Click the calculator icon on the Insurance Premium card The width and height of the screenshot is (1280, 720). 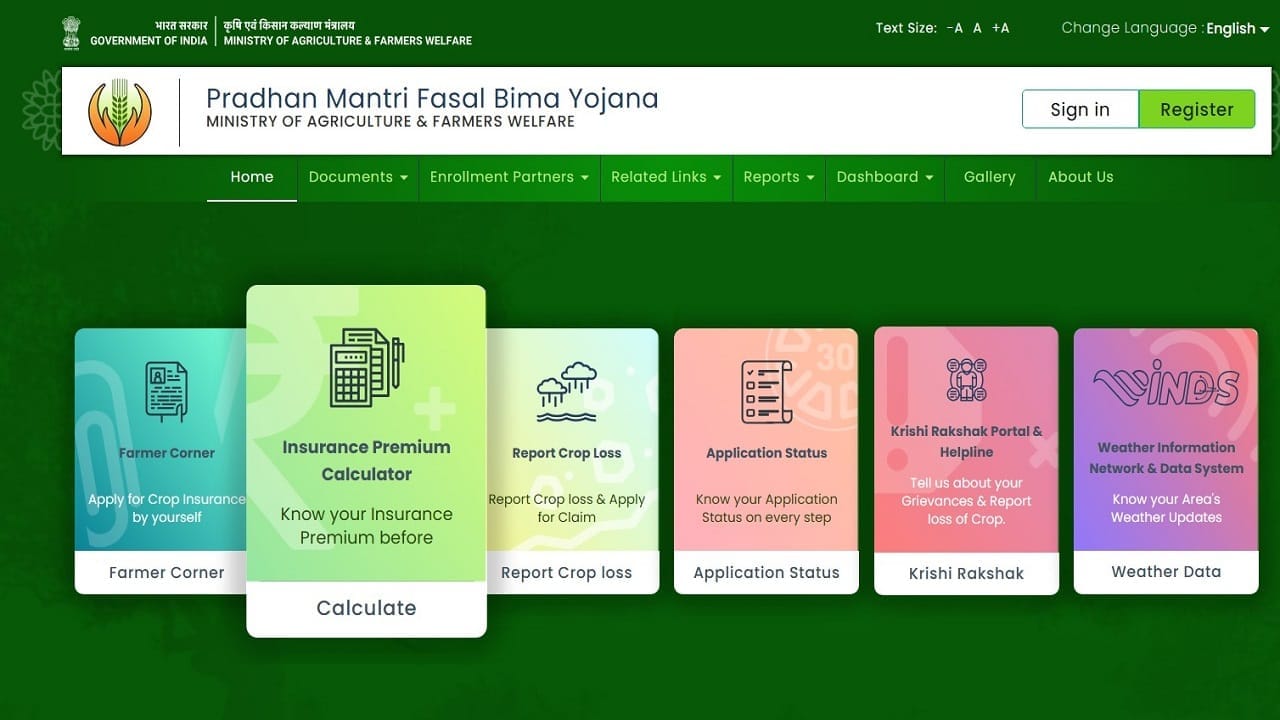(x=366, y=366)
